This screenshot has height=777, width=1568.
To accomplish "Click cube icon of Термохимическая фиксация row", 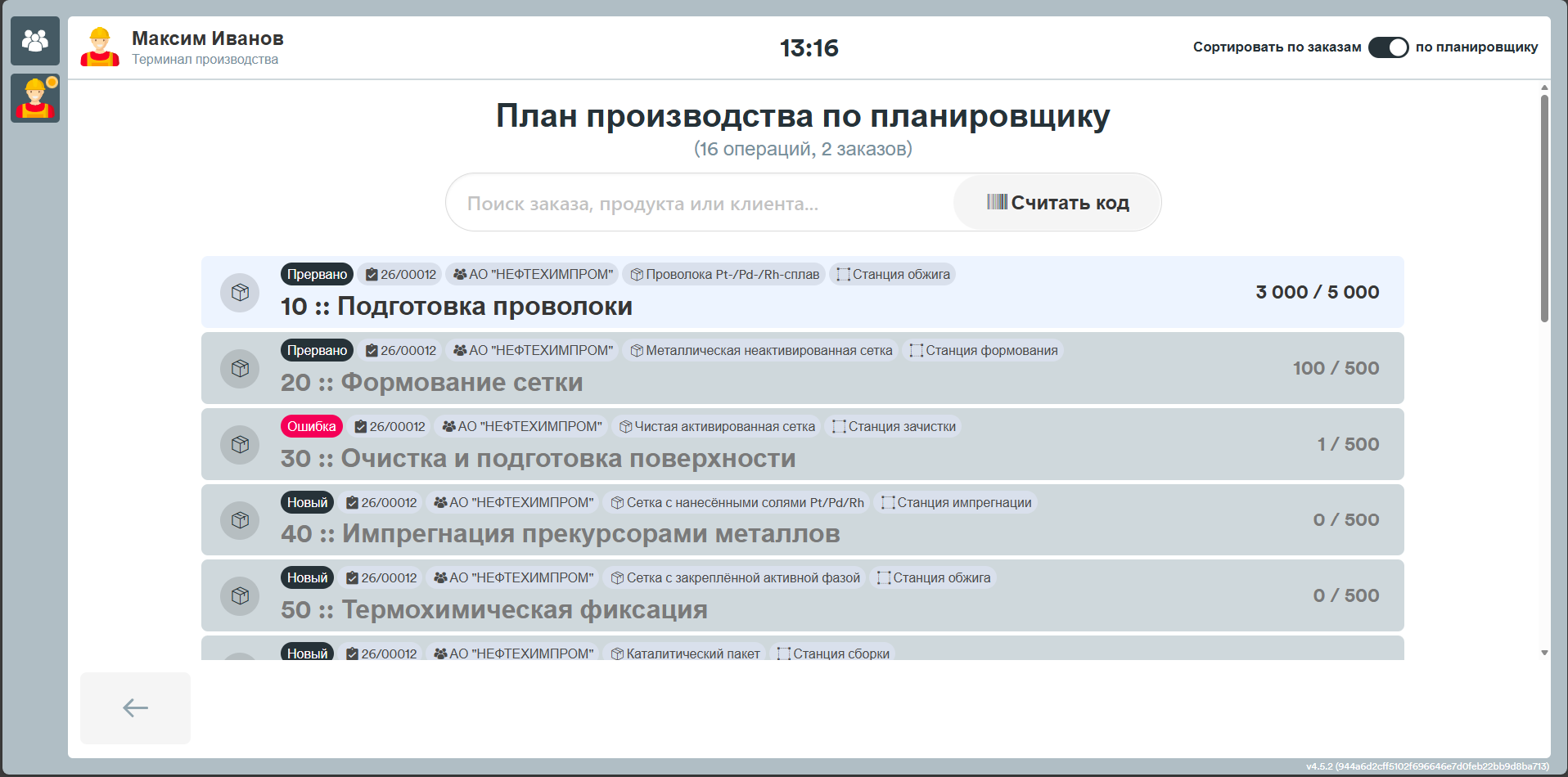I will coord(240,595).
